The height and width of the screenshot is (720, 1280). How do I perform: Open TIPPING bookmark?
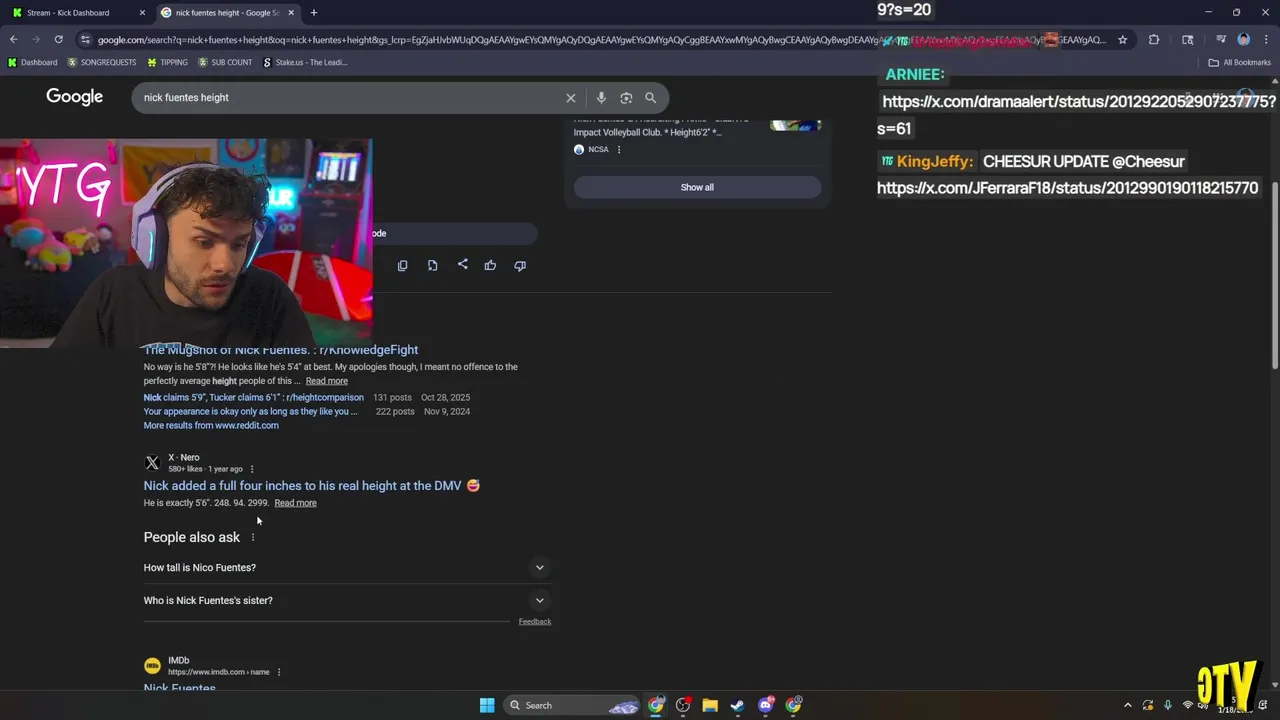click(x=167, y=62)
